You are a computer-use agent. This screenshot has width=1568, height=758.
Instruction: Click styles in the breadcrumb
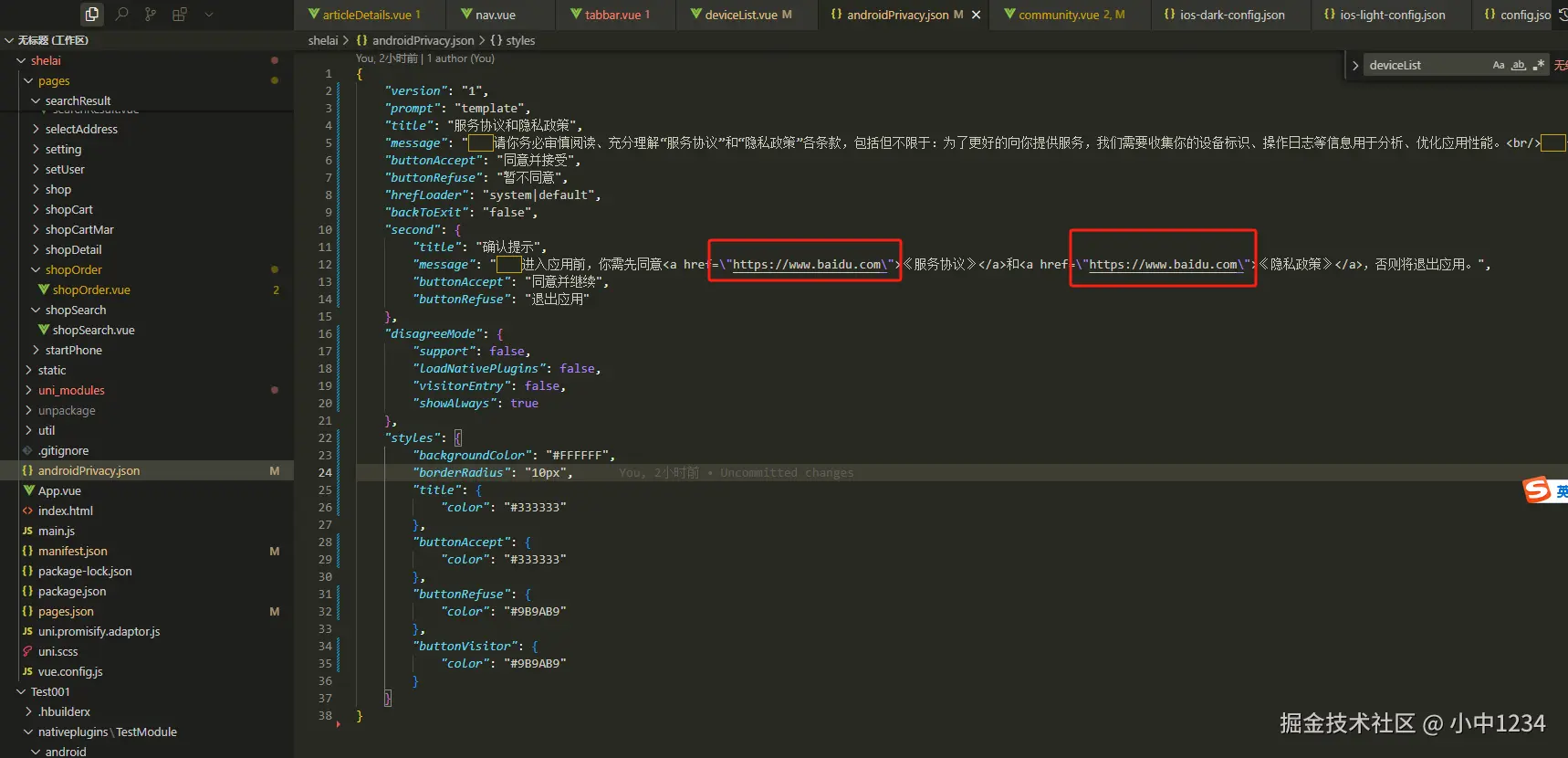(x=520, y=40)
